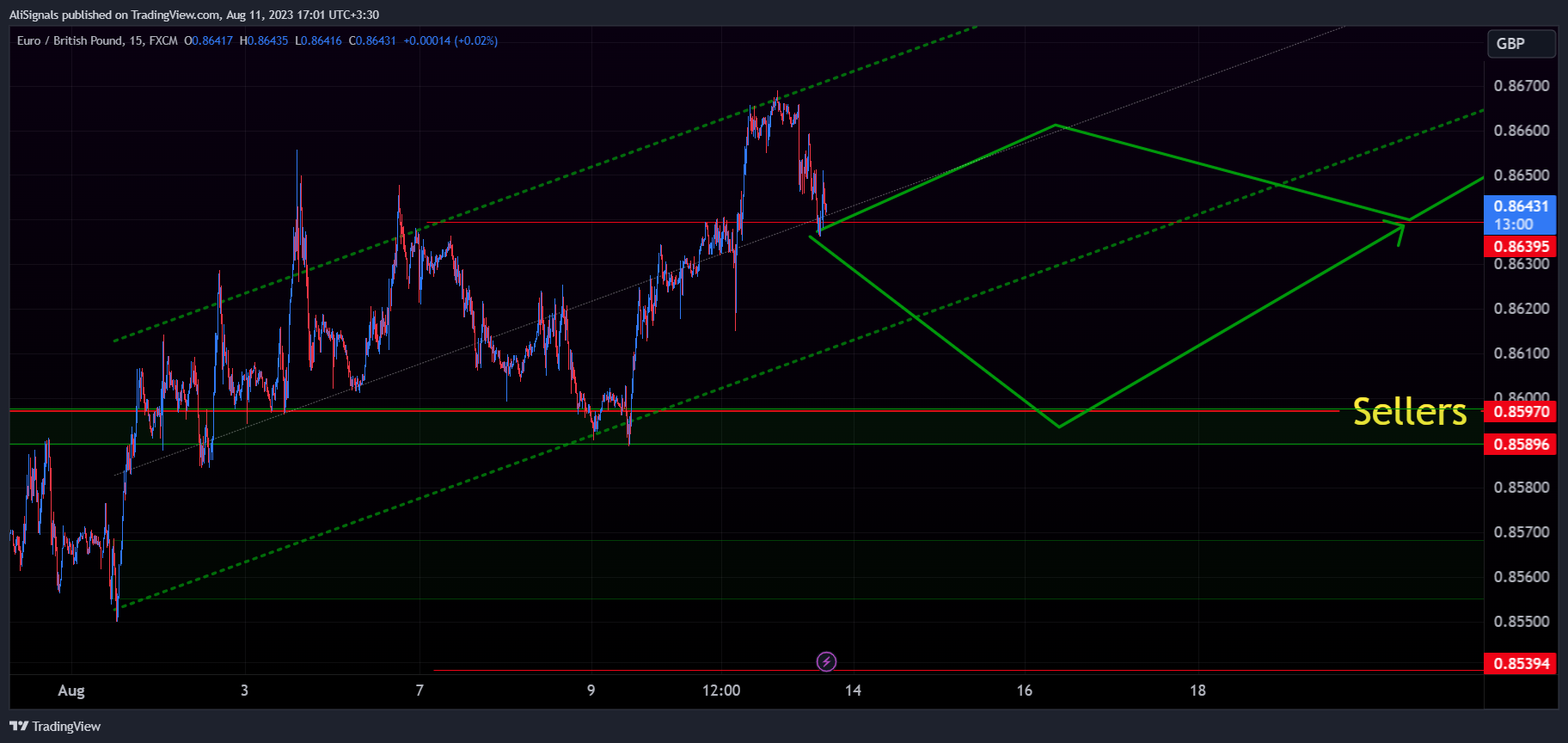The image size is (1568, 743).
Task: Click the 9 date label on time axis
Action: pos(591,691)
